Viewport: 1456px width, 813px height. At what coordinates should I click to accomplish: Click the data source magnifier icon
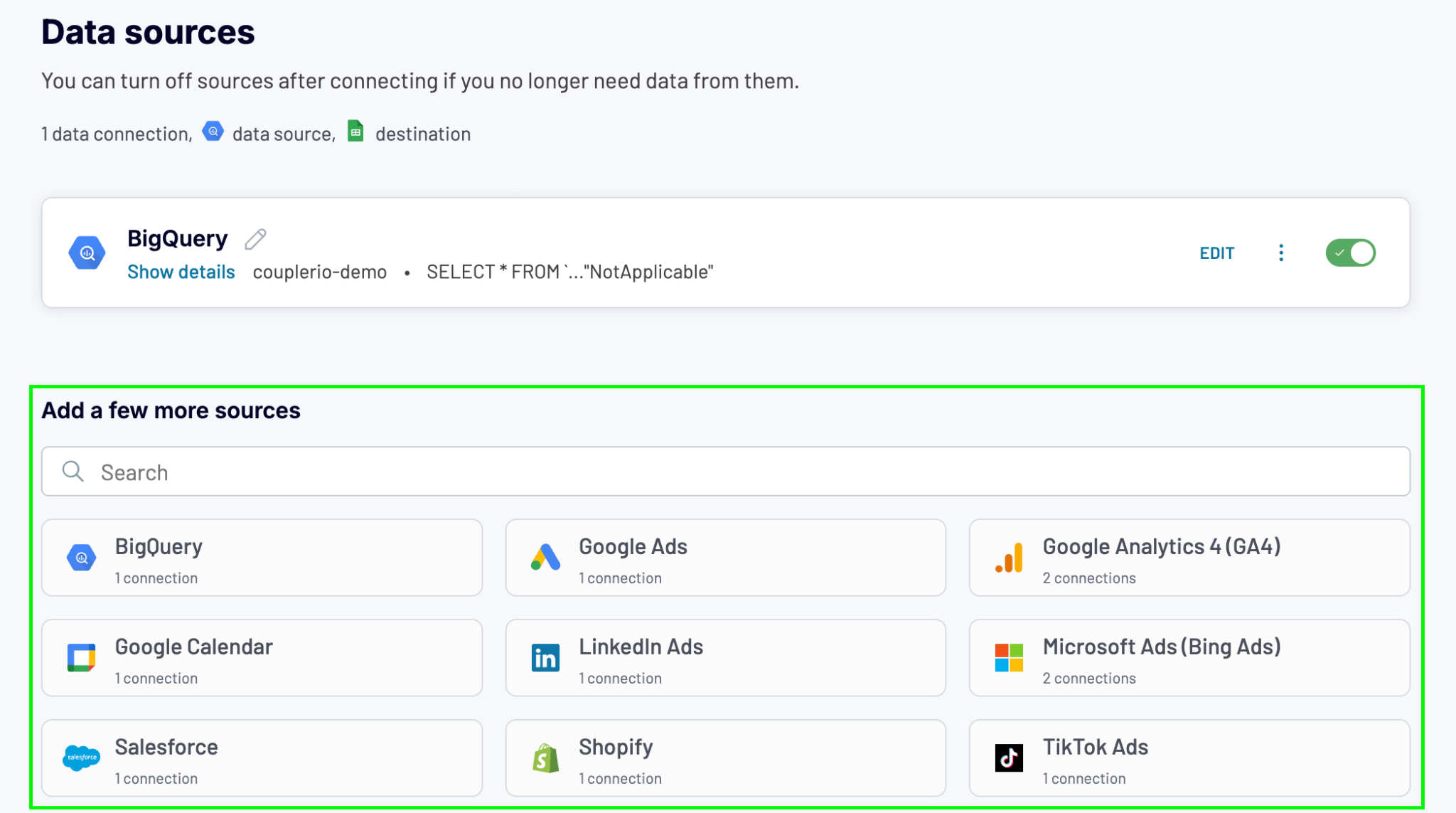click(x=213, y=131)
